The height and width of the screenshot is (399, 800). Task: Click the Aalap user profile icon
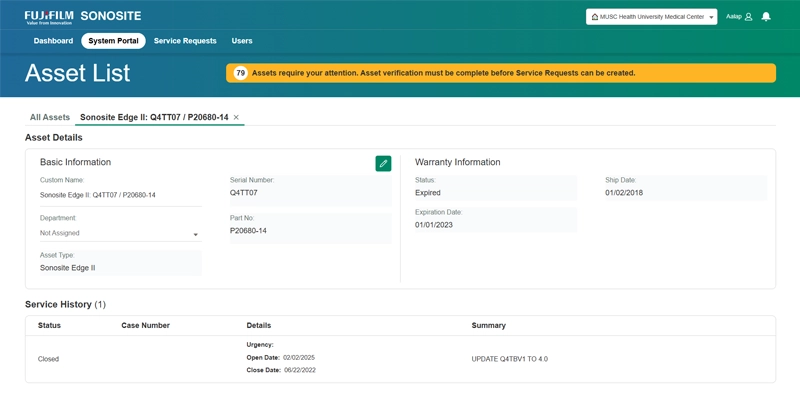click(748, 17)
